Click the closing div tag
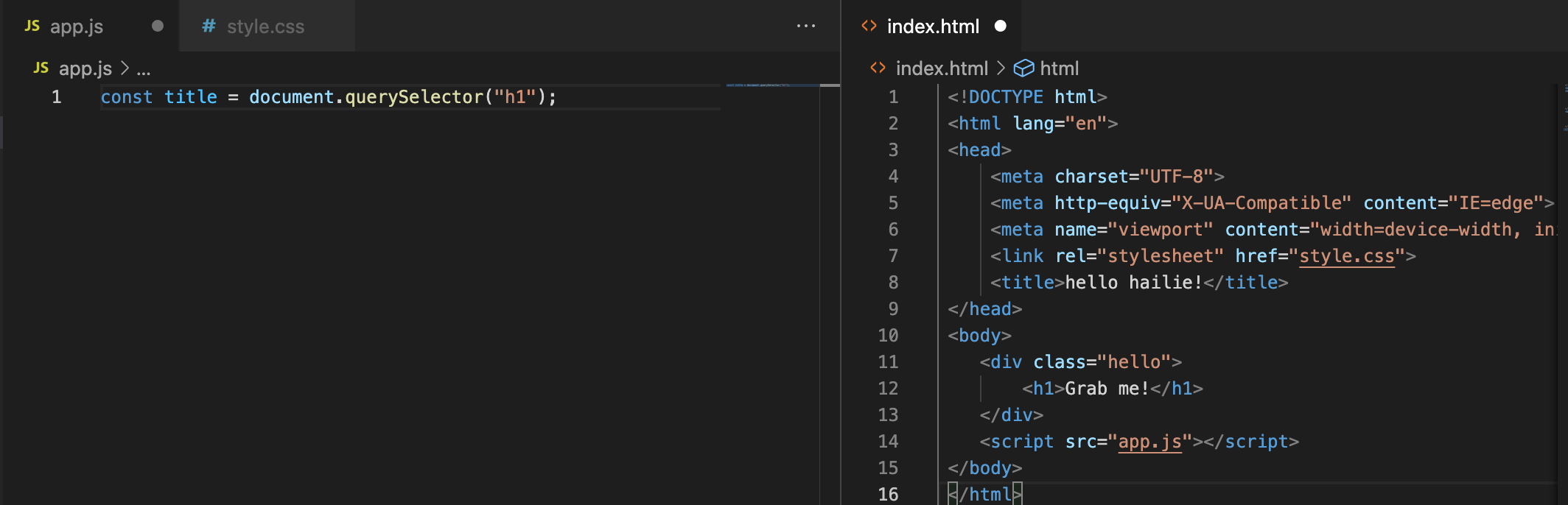This screenshot has height=505, width=1568. (x=1012, y=415)
